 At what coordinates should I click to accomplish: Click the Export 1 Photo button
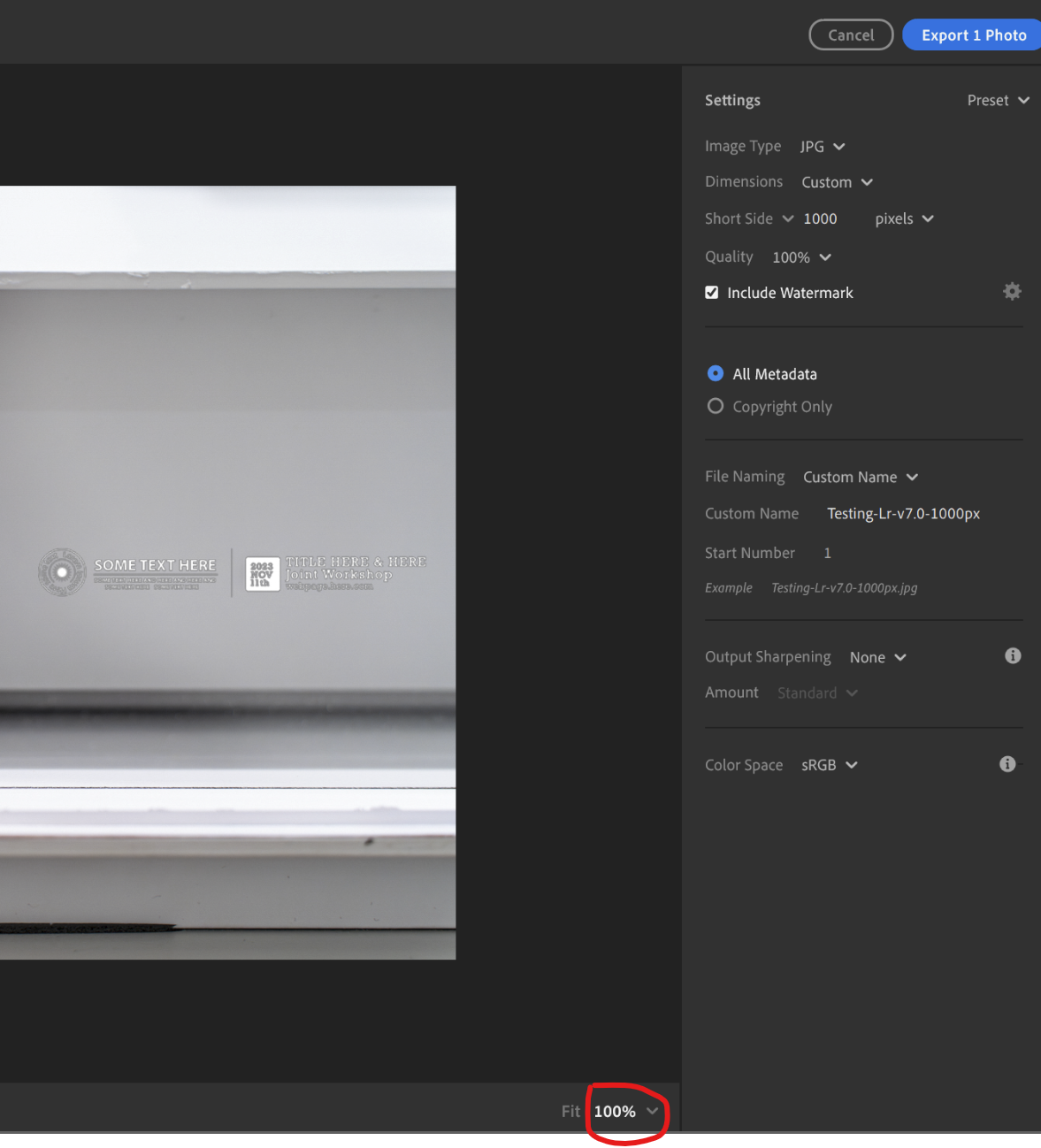pyautogui.click(x=972, y=34)
